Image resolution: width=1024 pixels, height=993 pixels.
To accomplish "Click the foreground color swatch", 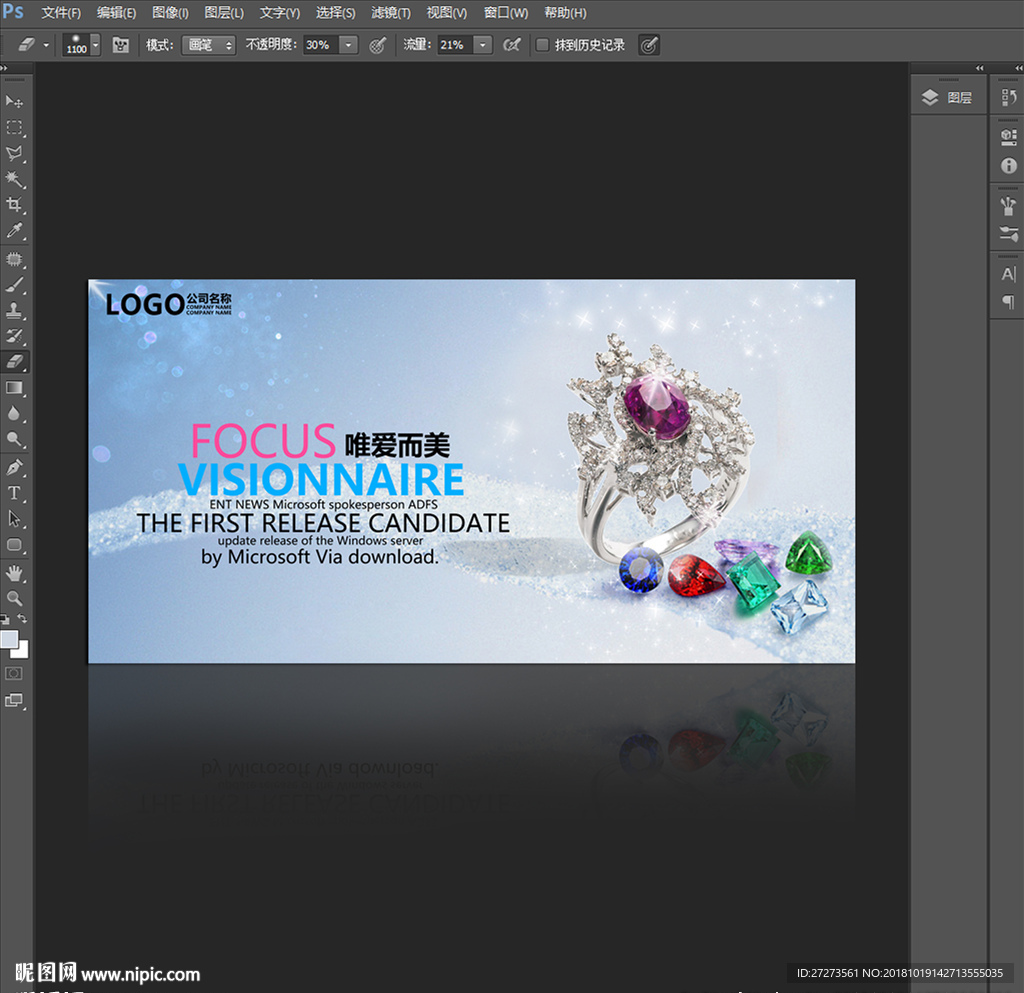I will point(10,639).
